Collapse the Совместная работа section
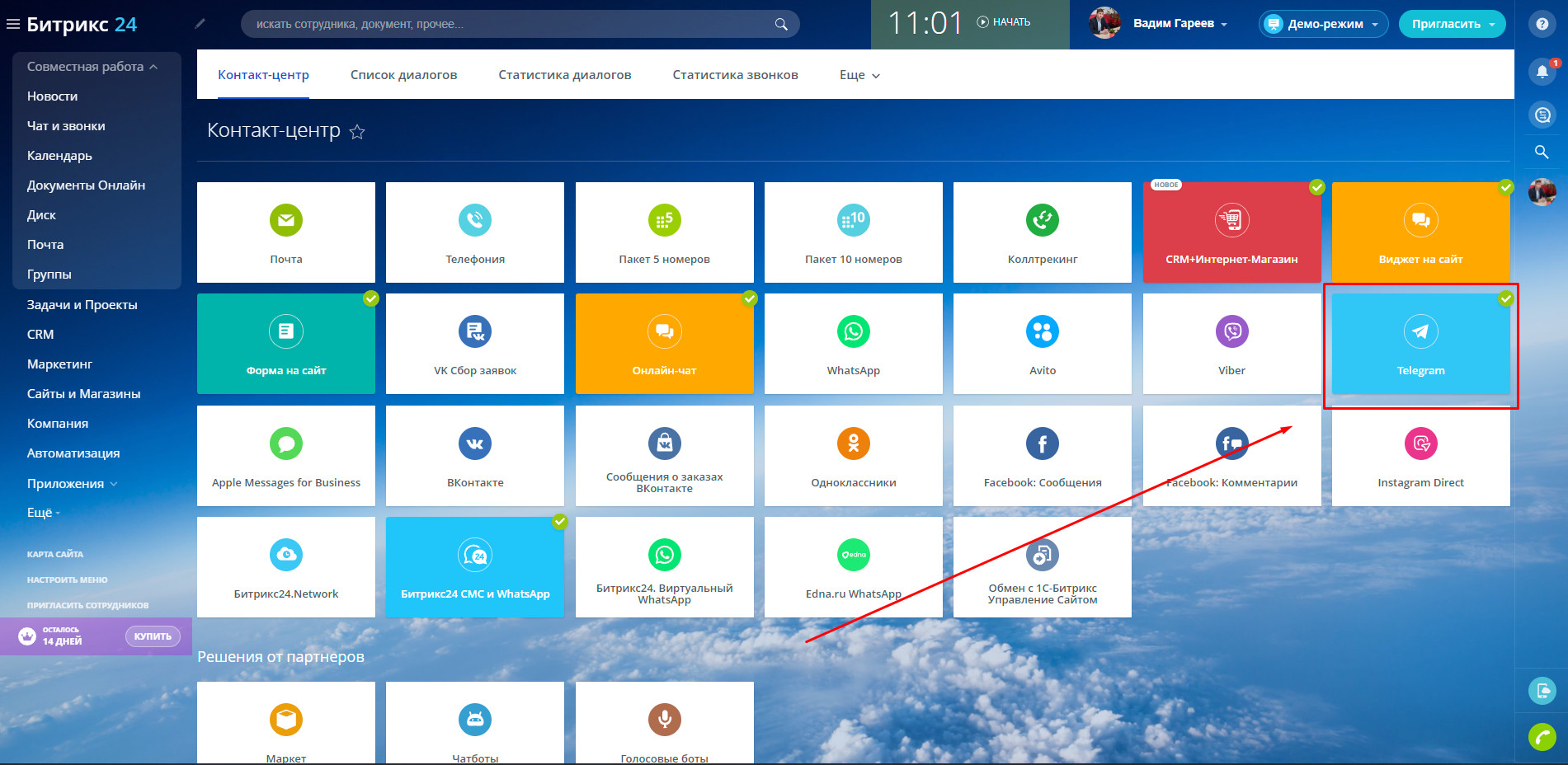The height and width of the screenshot is (765, 1568). coord(92,67)
